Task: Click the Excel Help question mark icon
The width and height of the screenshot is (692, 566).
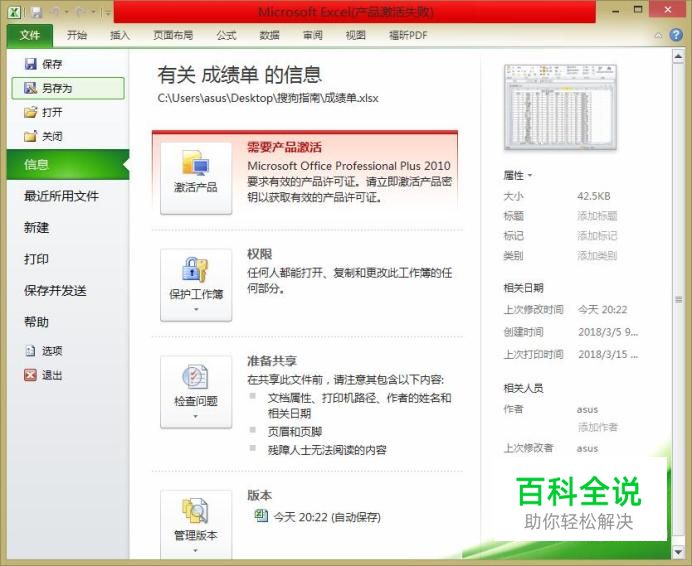Action: [x=676, y=35]
